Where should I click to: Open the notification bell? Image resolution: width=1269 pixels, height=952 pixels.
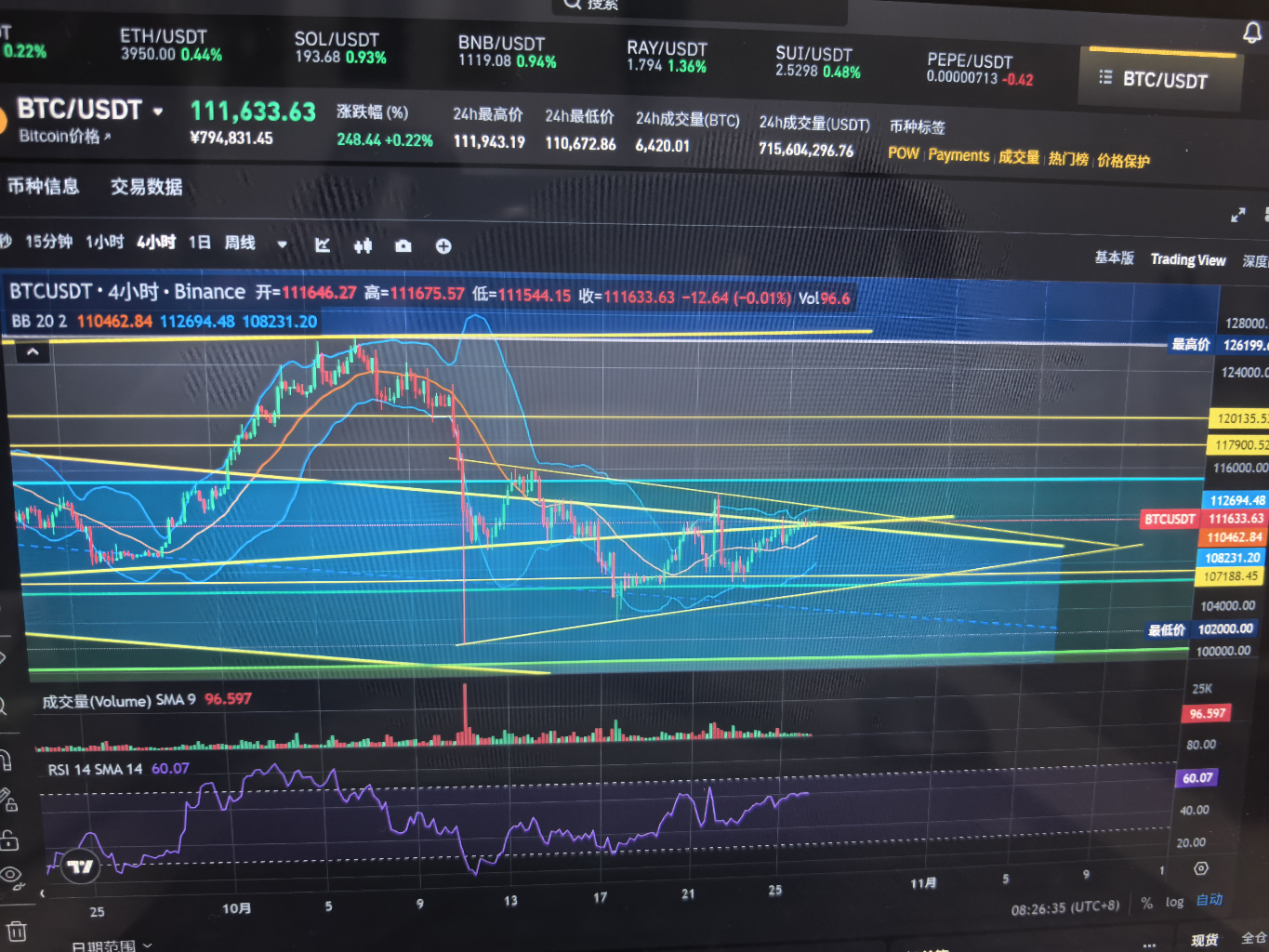click(1252, 33)
